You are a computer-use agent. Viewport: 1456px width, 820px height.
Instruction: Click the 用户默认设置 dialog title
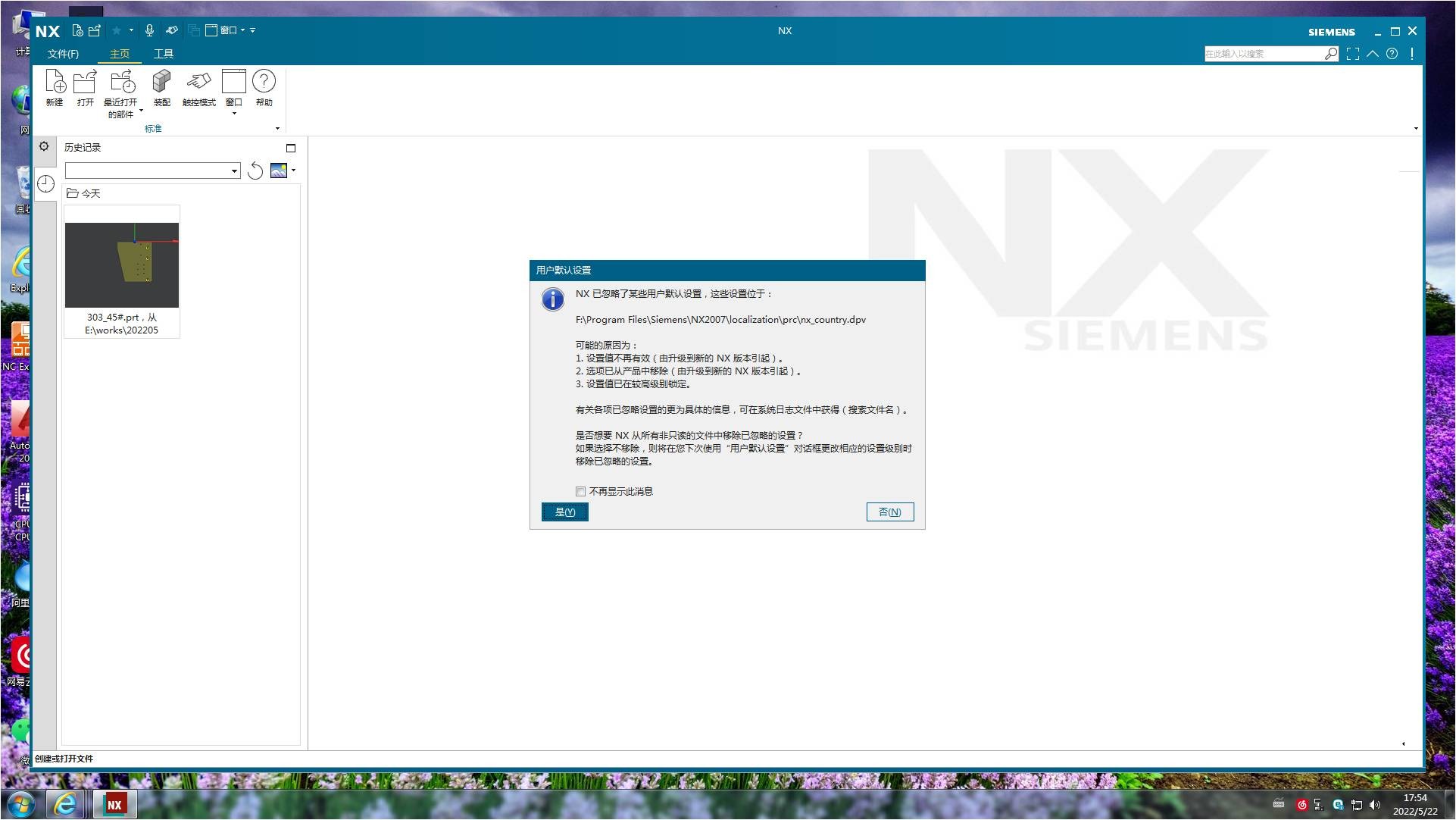tap(564, 271)
